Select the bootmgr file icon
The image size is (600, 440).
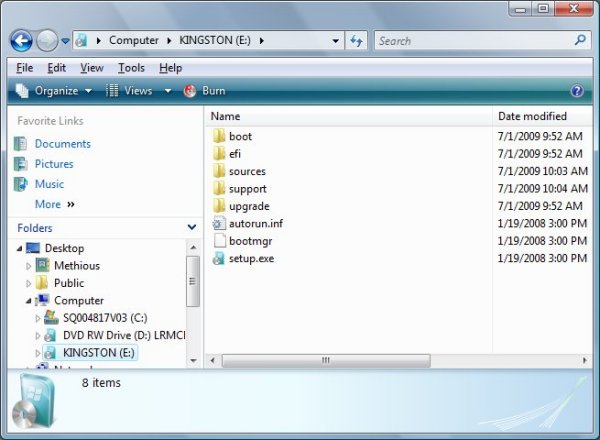tap(219, 241)
